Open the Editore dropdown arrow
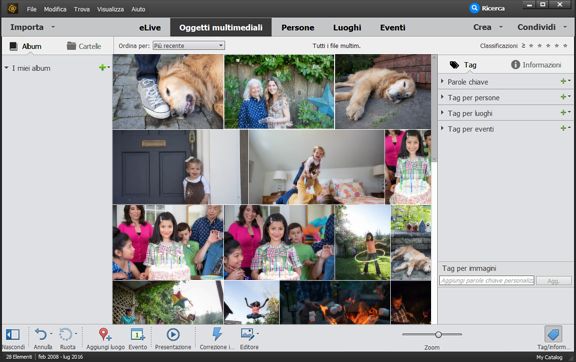576x362 pixels. pyautogui.click(x=258, y=334)
